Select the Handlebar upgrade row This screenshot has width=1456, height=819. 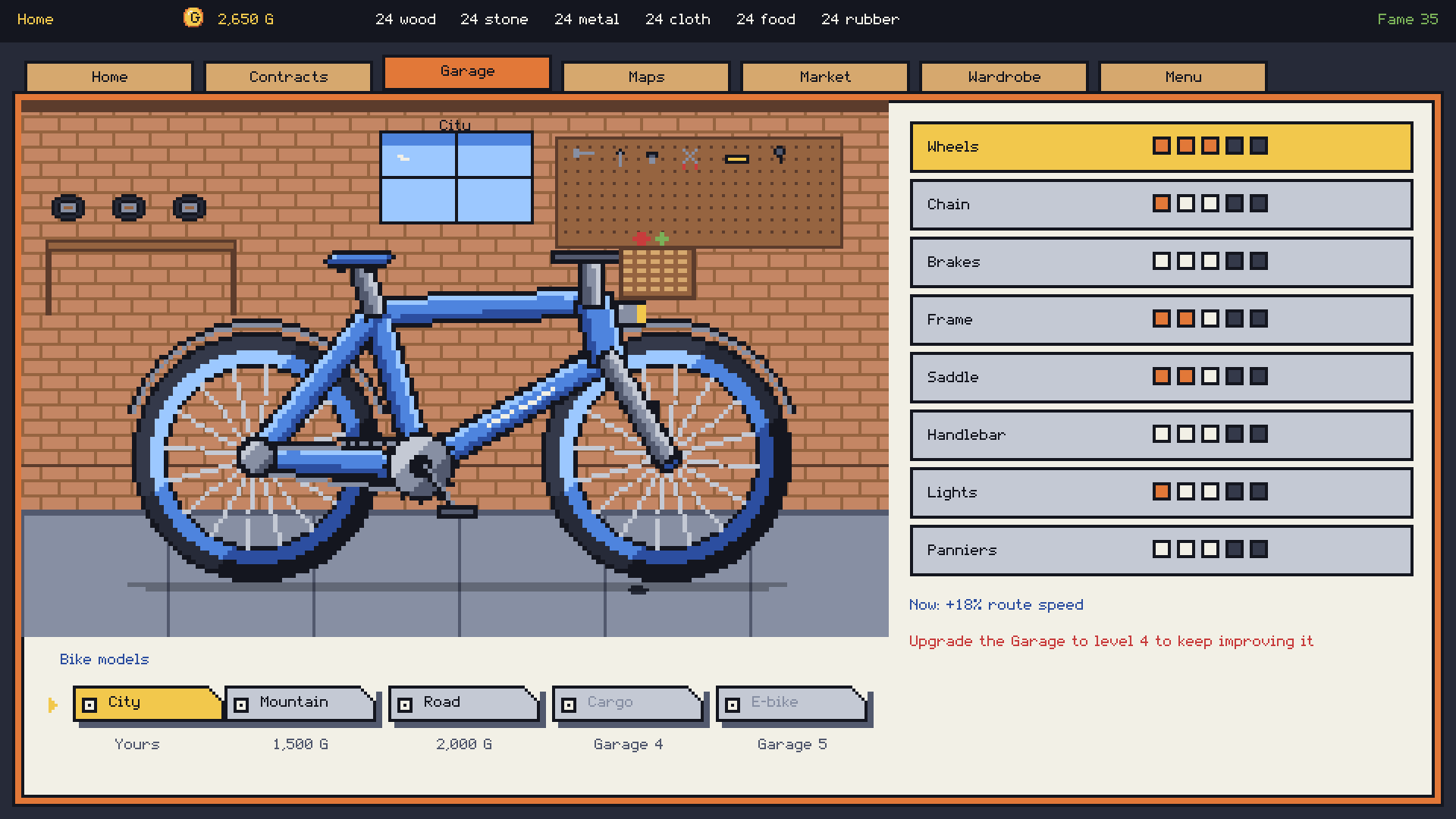(1161, 435)
